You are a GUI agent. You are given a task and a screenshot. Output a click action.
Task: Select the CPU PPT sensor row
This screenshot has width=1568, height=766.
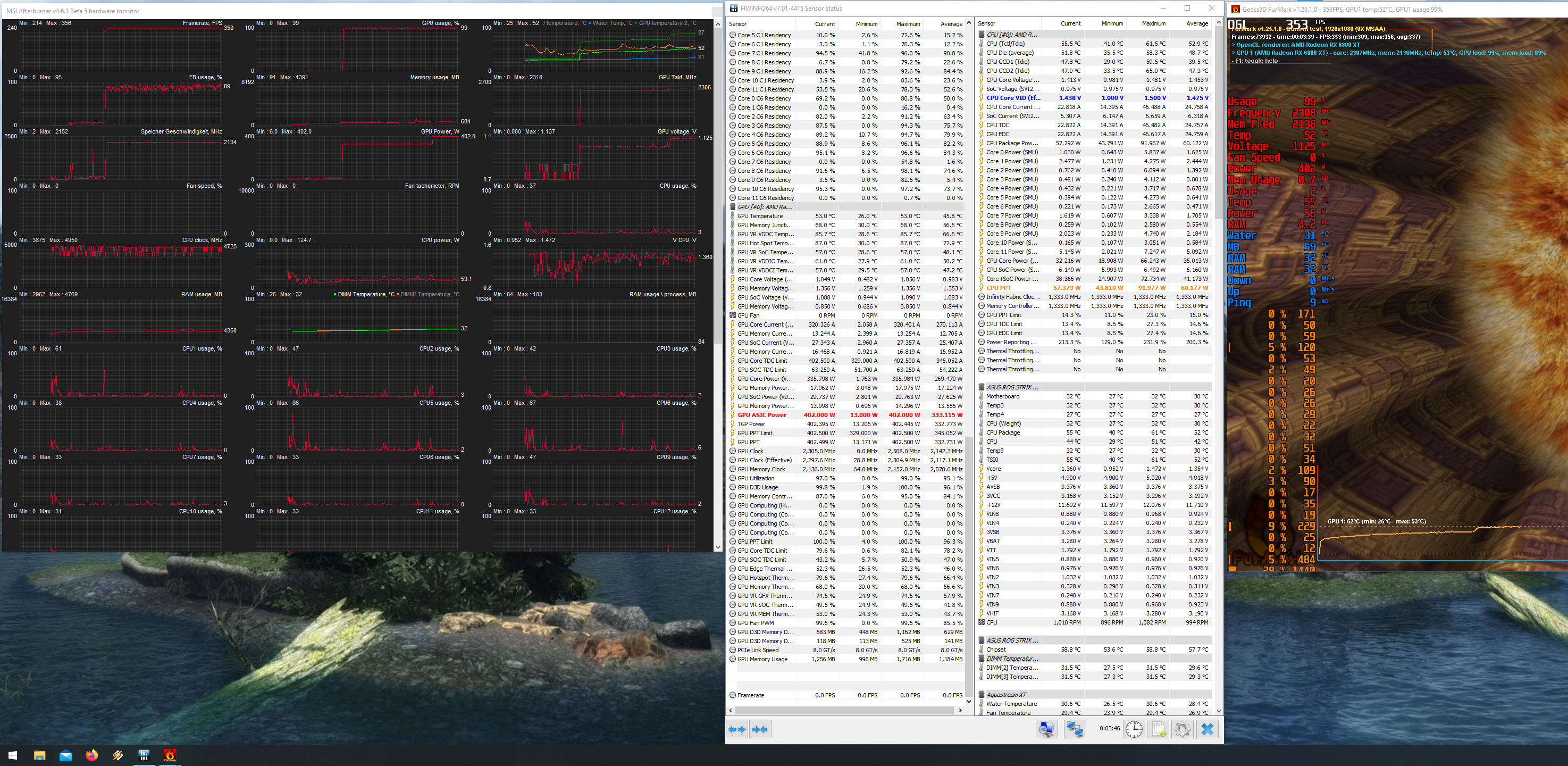click(x=999, y=288)
